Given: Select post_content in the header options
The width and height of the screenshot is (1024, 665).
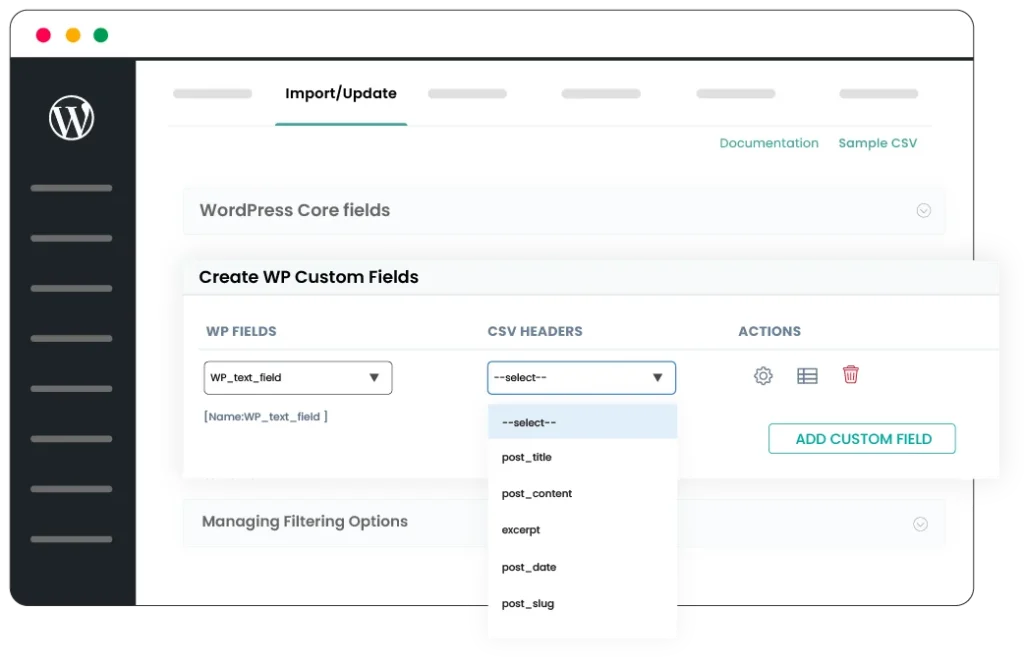Looking at the screenshot, I should click(x=536, y=493).
